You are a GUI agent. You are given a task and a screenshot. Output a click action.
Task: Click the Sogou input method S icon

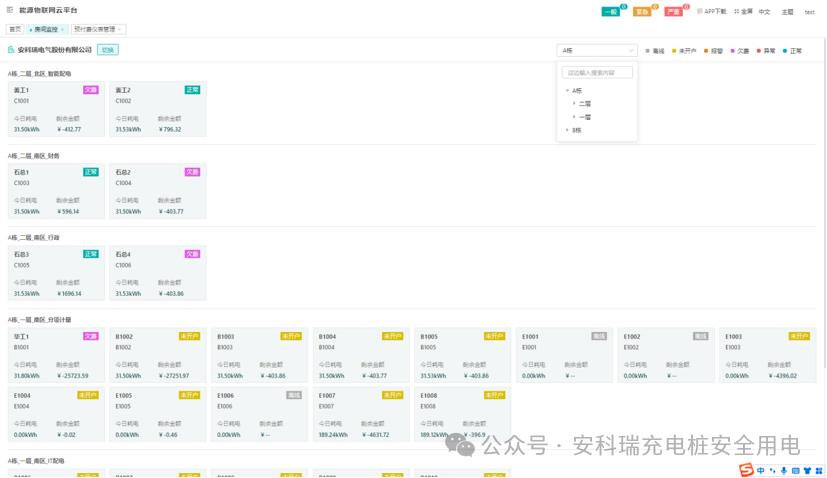tap(746, 470)
